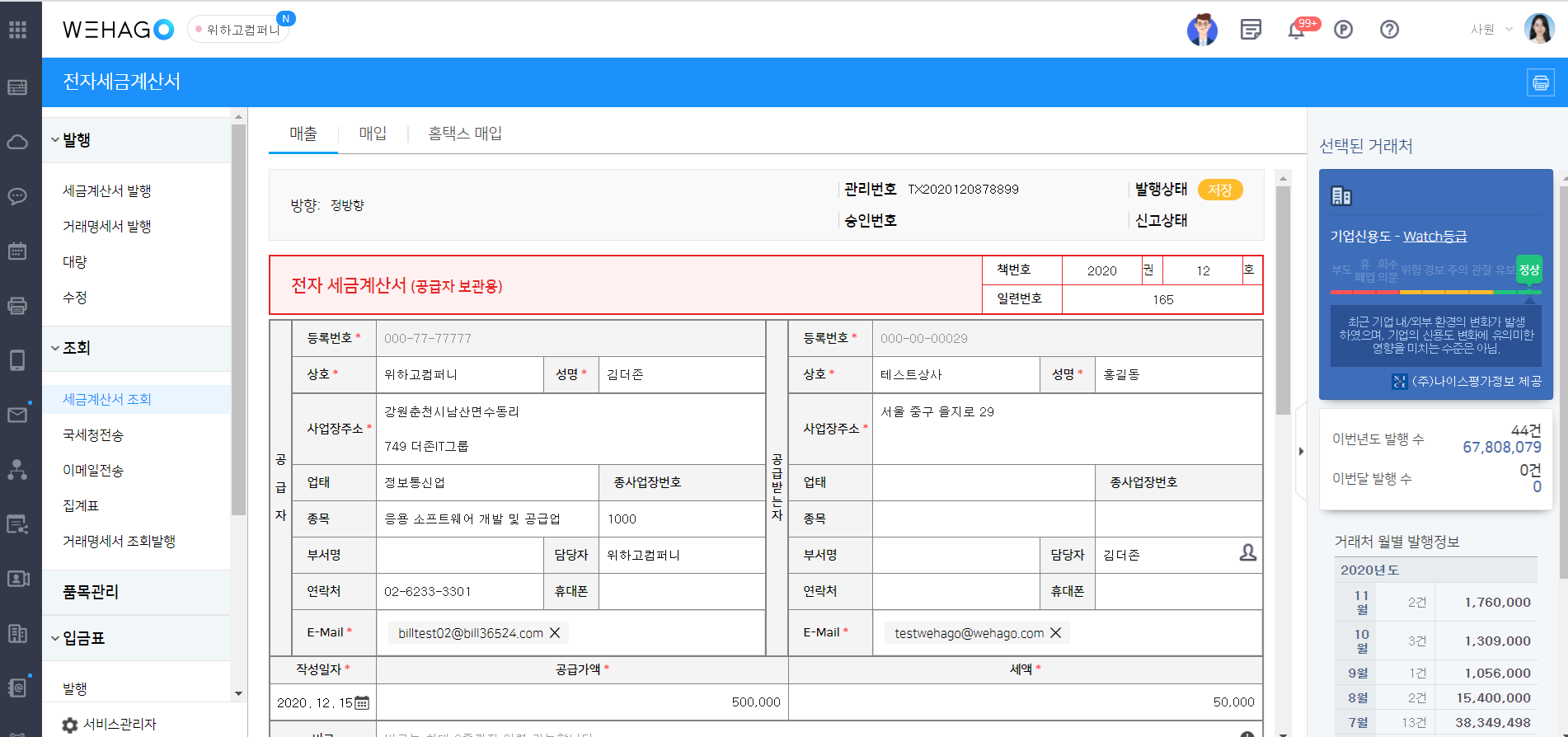Switch to the 매출 tab
Screen dimensions: 1568x737
303,134
